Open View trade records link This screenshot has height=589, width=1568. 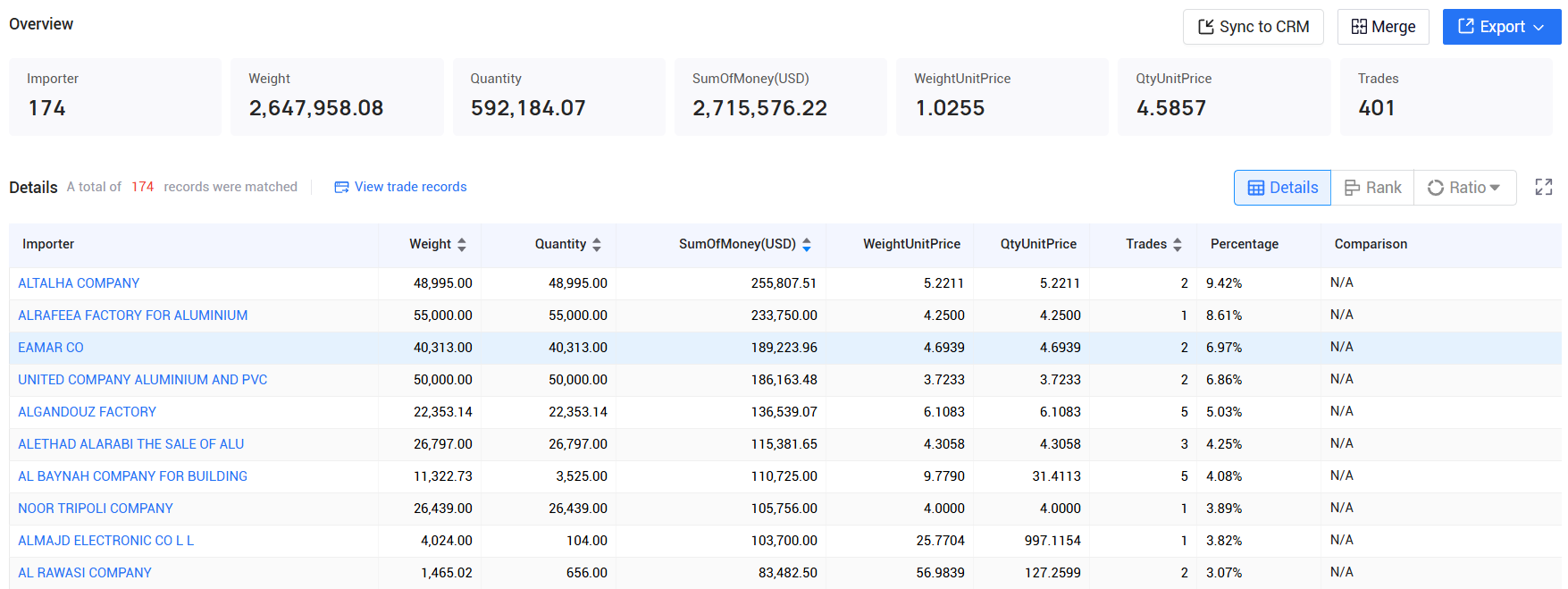400,187
